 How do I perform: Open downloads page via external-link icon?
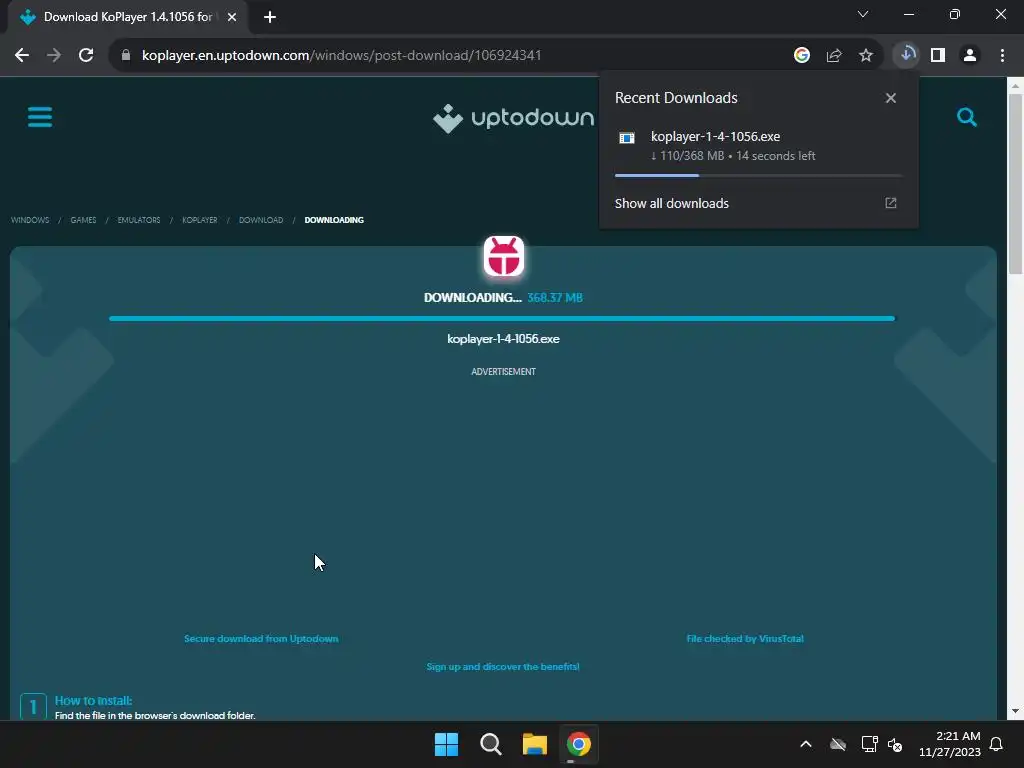pyautogui.click(x=891, y=203)
